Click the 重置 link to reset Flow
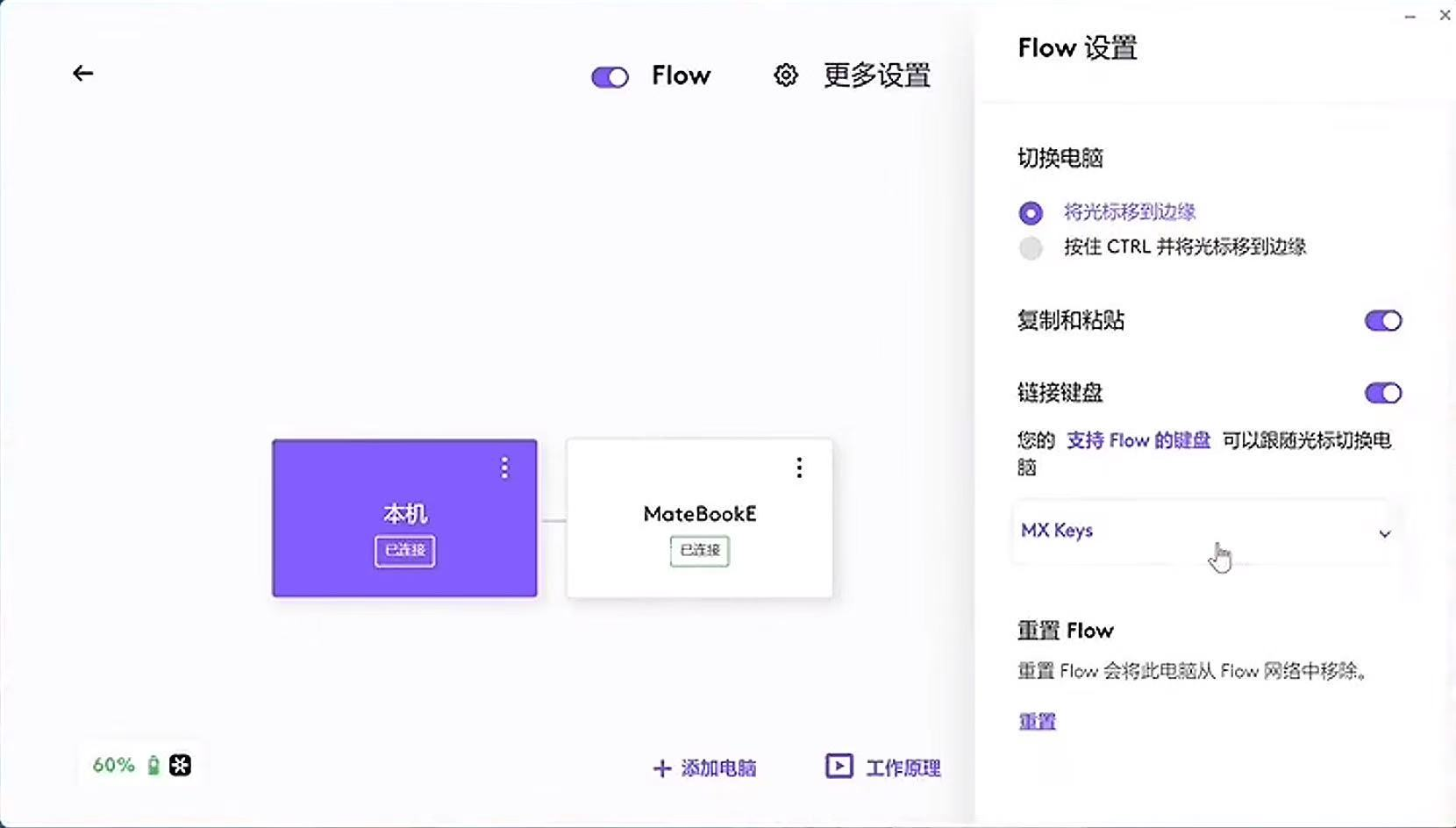 (x=1037, y=722)
